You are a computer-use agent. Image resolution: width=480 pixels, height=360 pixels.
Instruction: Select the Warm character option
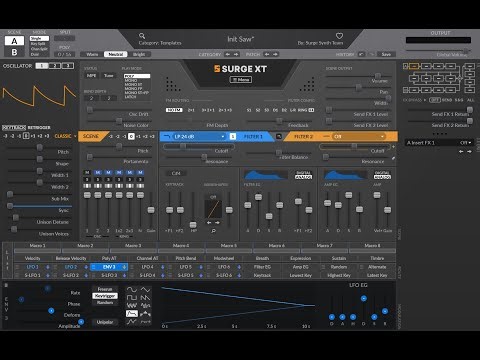coord(92,54)
